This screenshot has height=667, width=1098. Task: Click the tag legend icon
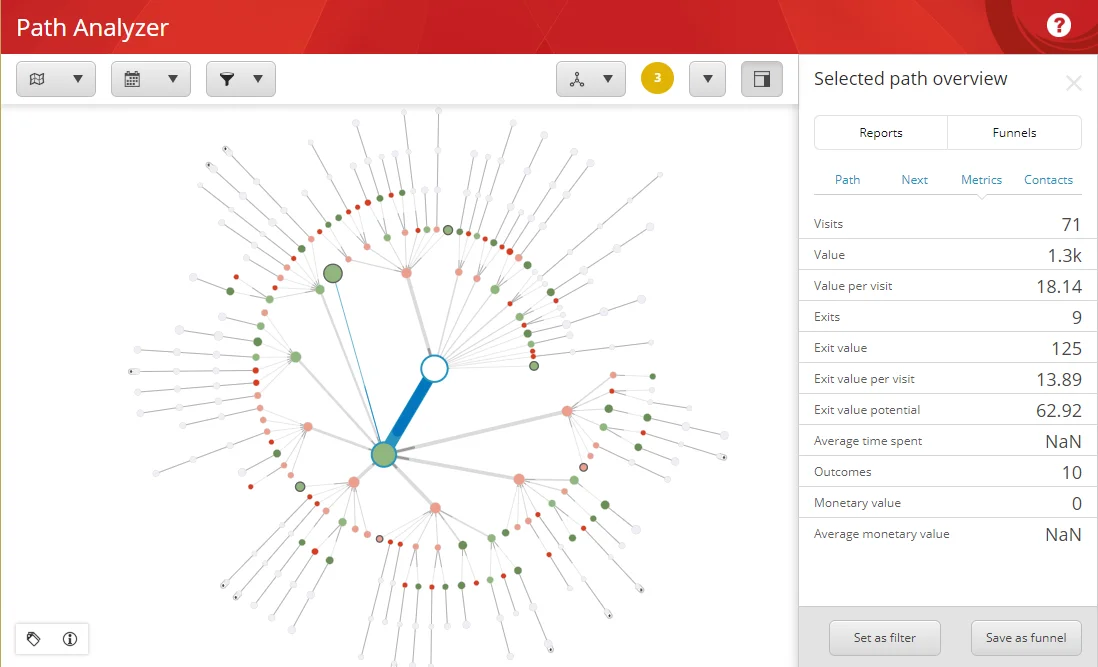[34, 638]
